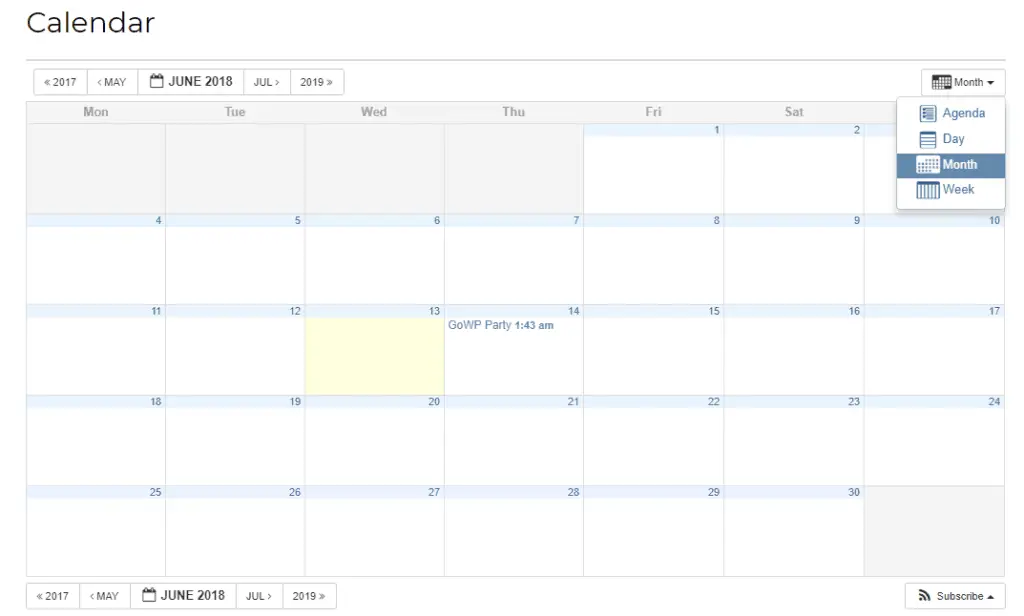Open day 16 in the calendar
This screenshot has width=1024, height=616.
click(854, 312)
